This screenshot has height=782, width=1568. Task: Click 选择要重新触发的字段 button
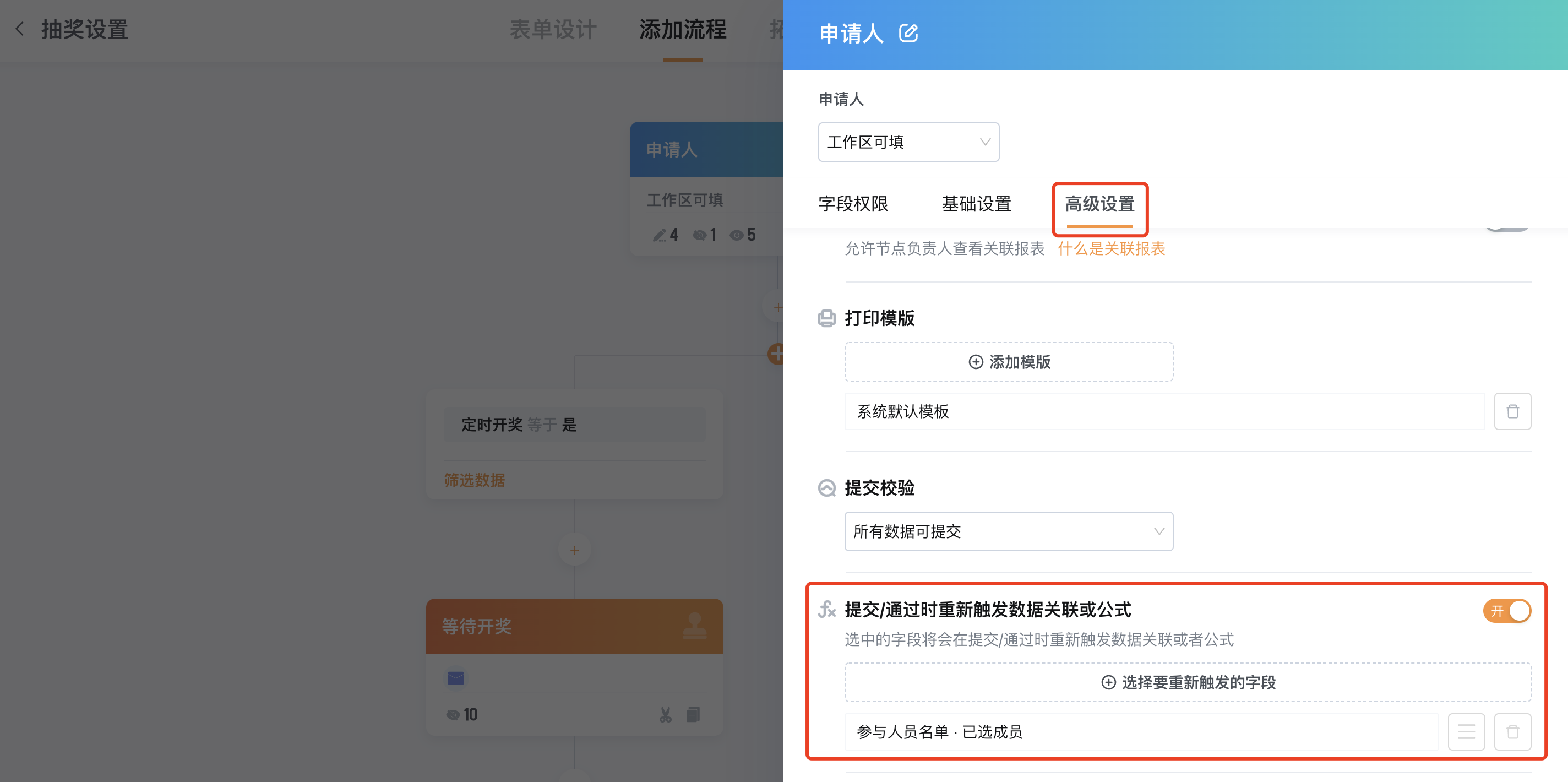tap(1188, 682)
